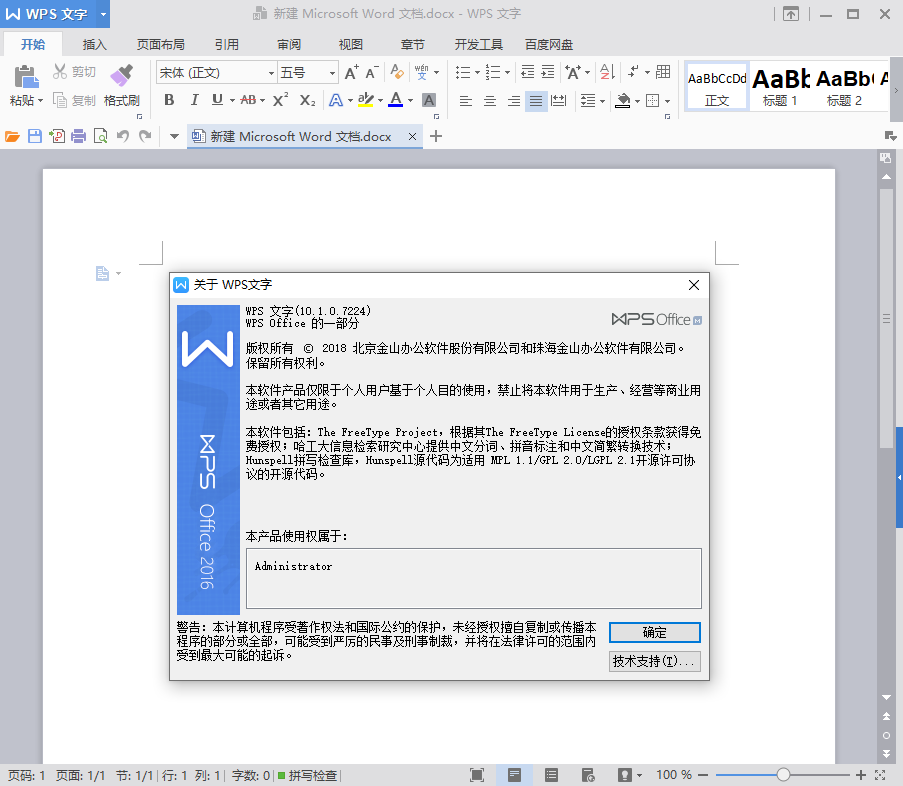Toggle italic text formatting

[x=193, y=100]
